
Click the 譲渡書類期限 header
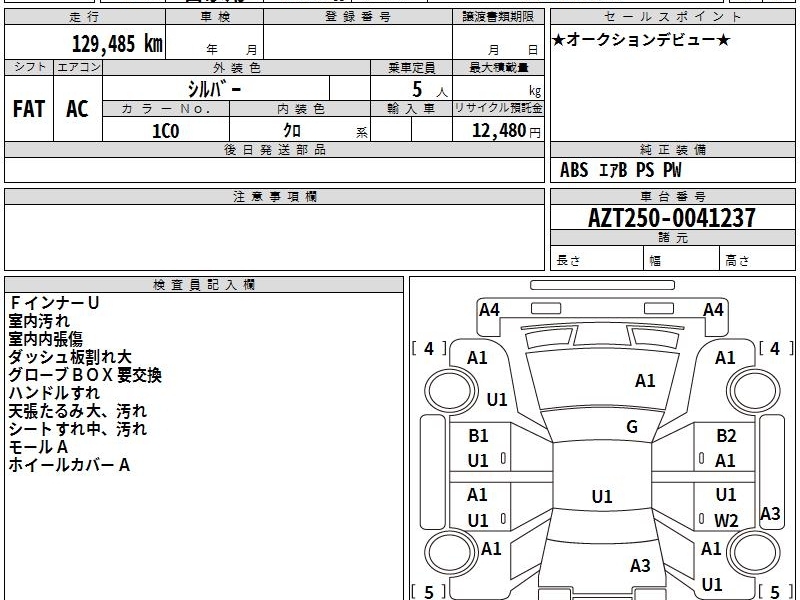[498, 17]
